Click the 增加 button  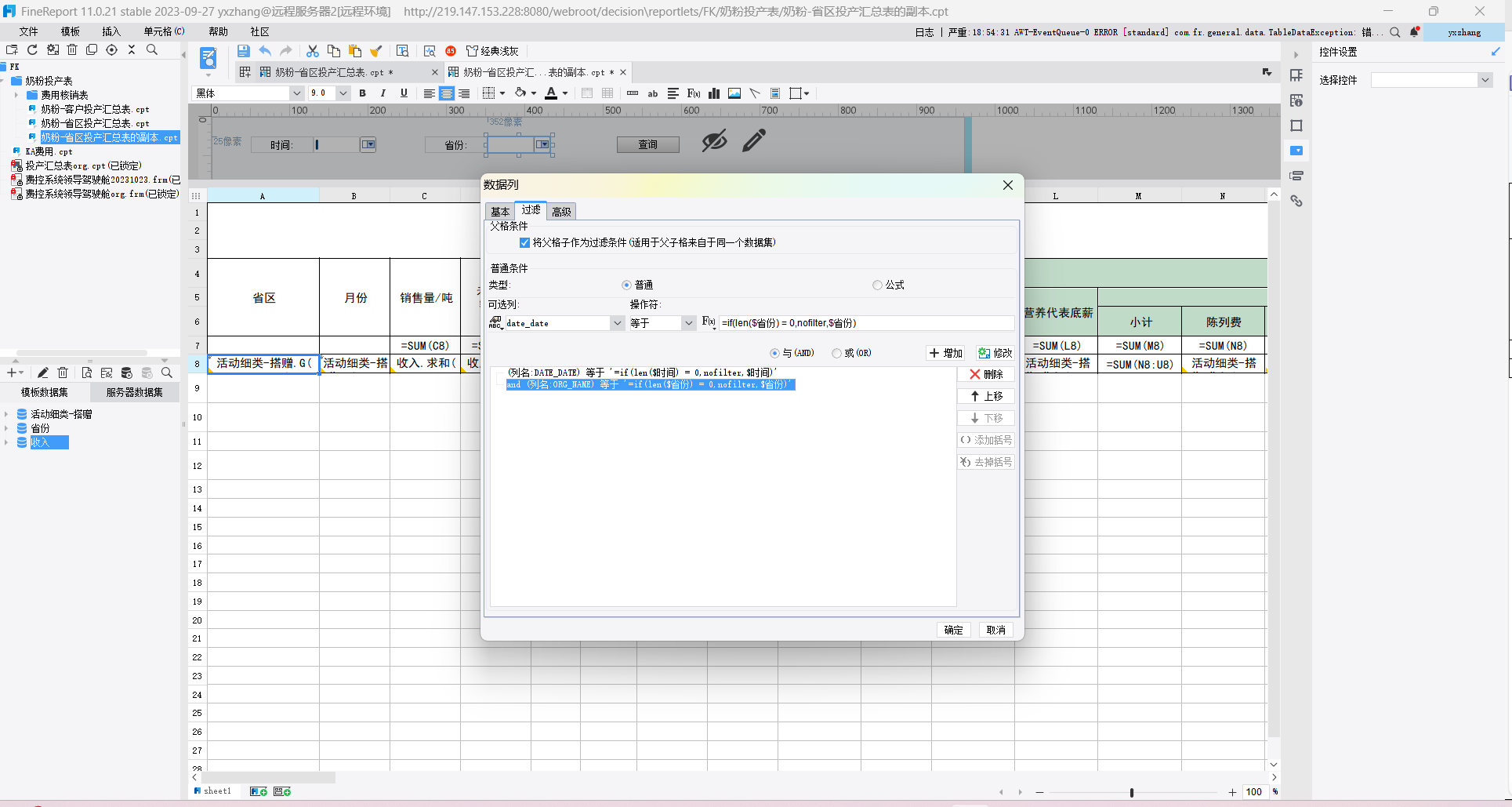946,354
